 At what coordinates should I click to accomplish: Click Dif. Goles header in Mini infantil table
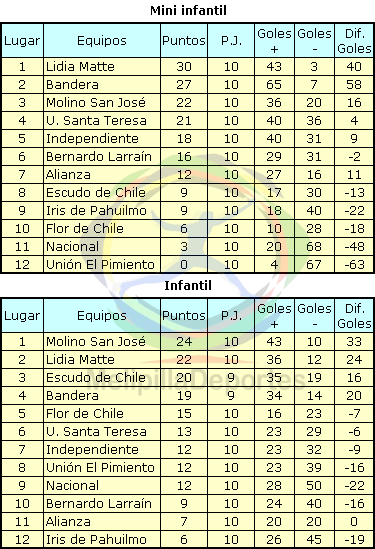354,41
